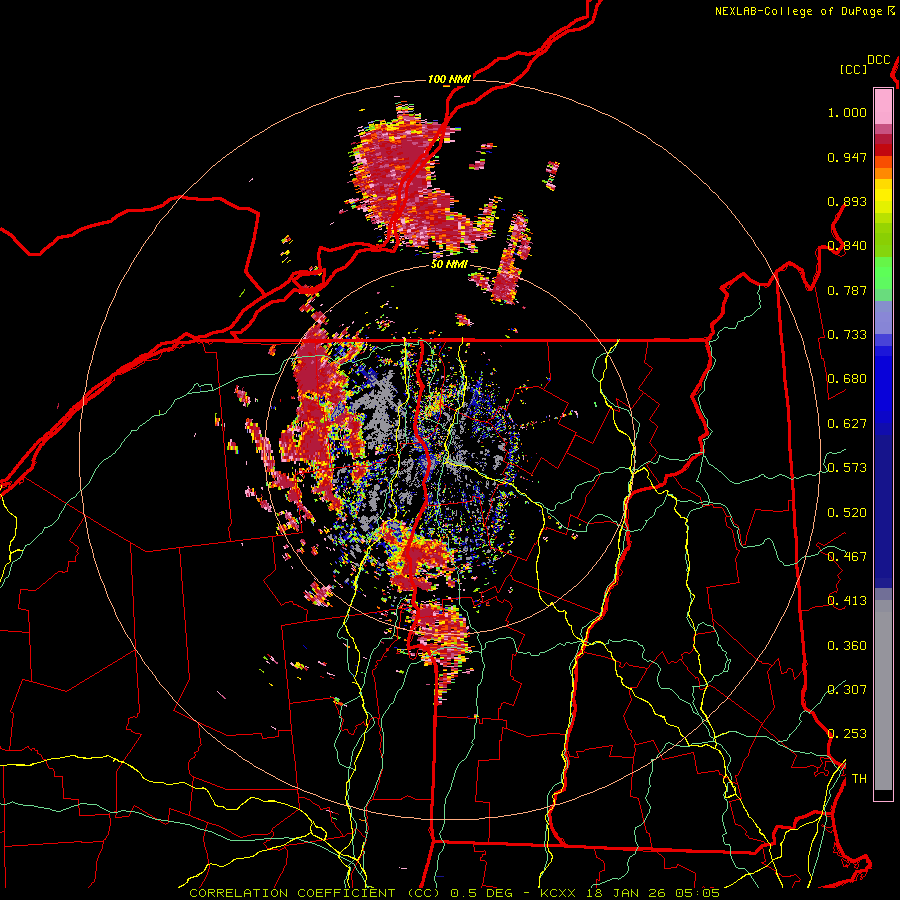Select the 0.520 legend value
Image resolution: width=900 pixels, height=900 pixels.
pyautogui.click(x=847, y=513)
